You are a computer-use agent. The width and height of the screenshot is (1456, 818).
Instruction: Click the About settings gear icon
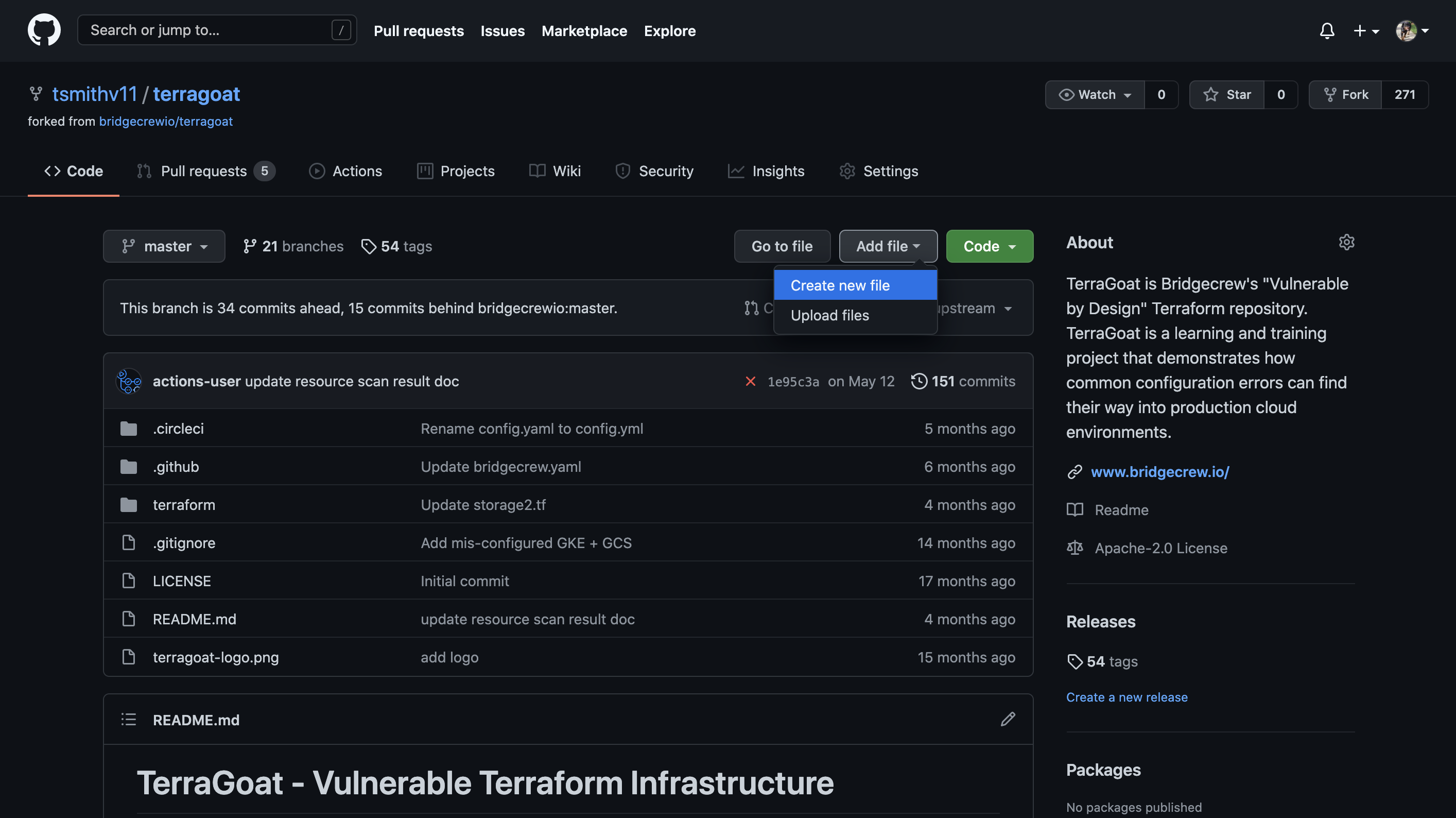1346,242
